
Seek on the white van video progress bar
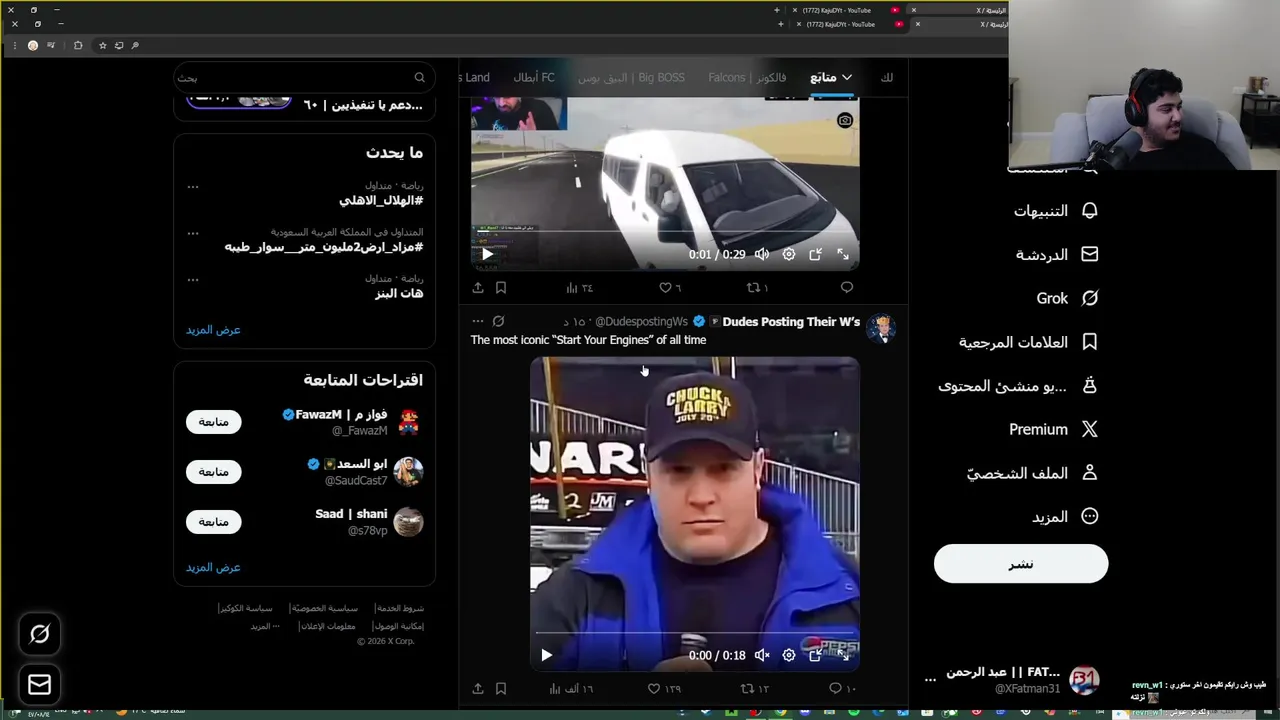665,232
